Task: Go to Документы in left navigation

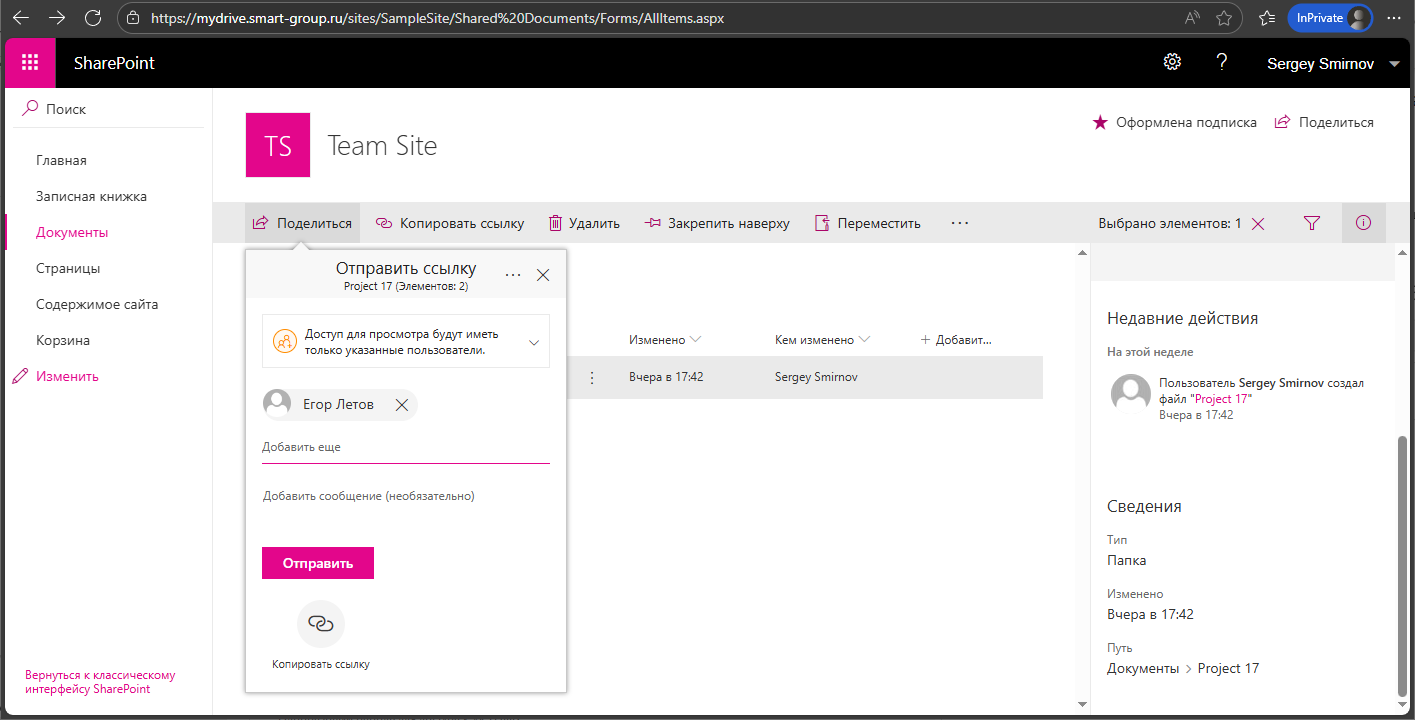Action: [72, 232]
